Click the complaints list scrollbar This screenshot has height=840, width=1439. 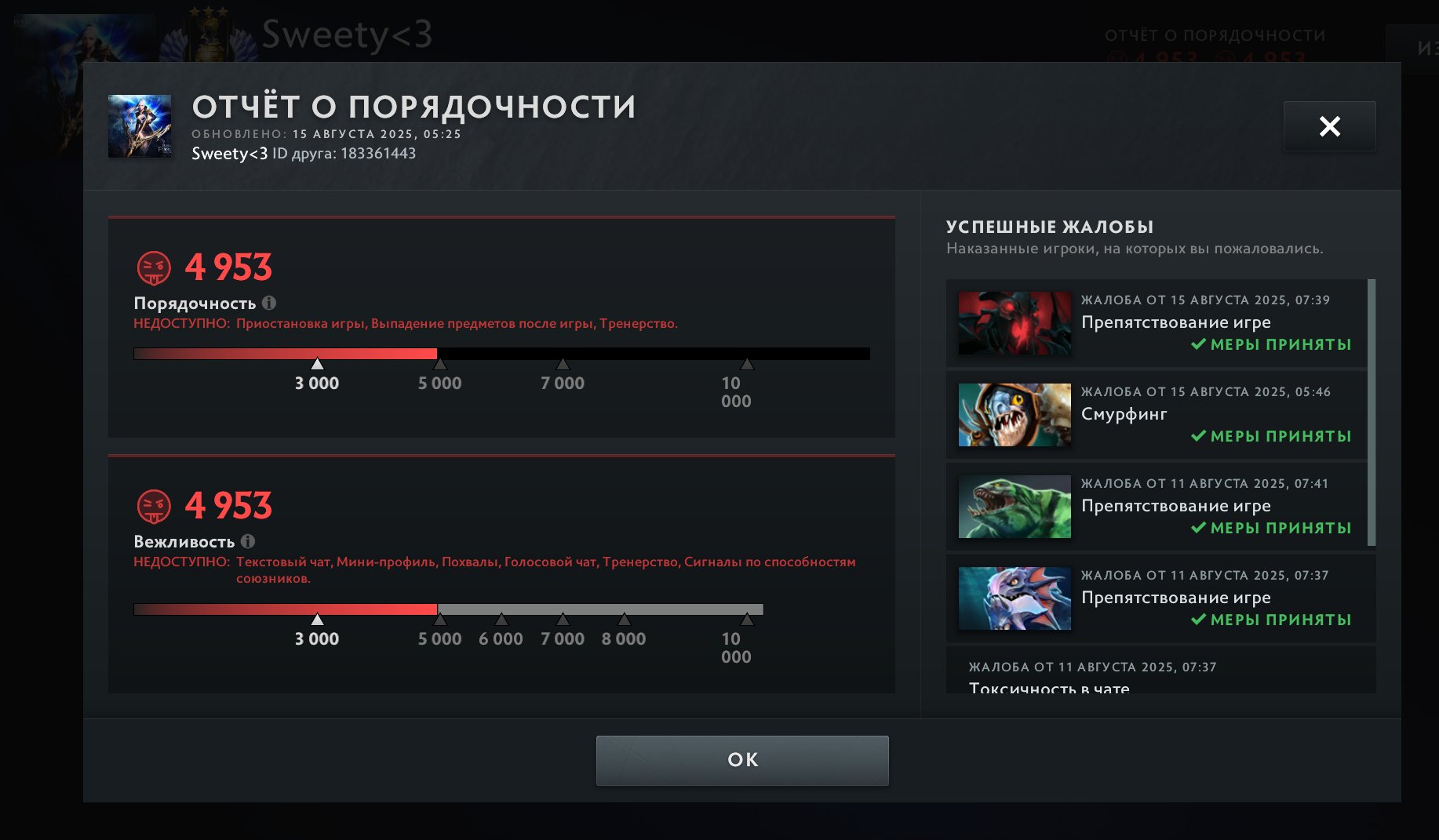pos(1372,413)
